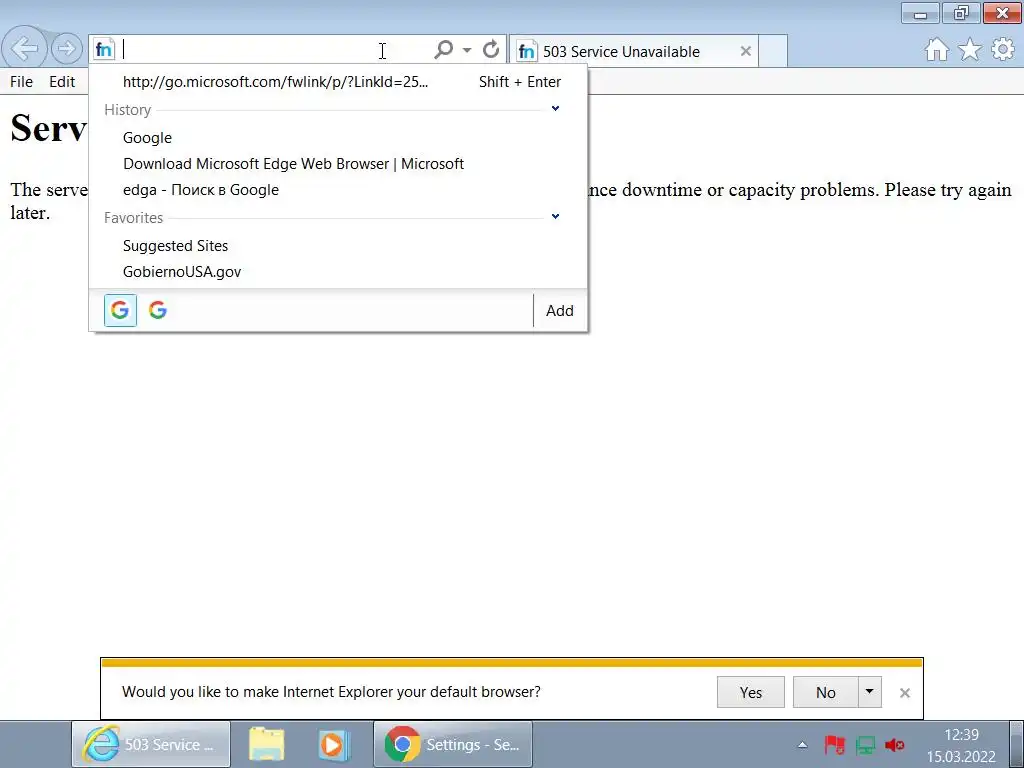Select Suggested Sites favorite

pyautogui.click(x=338, y=246)
